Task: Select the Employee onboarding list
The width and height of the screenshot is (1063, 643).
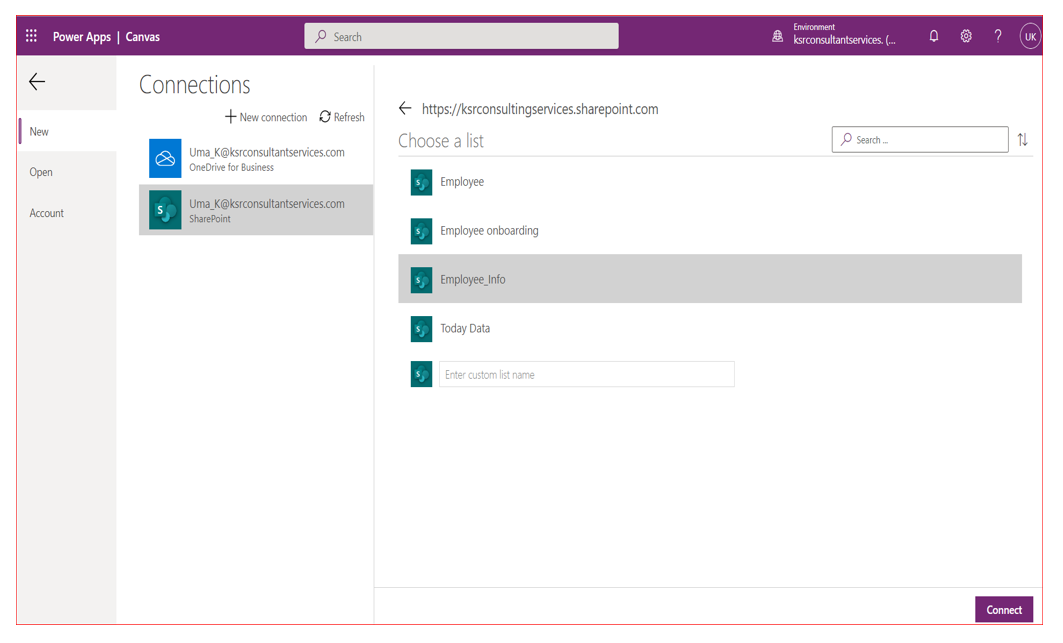Action: [710, 231]
